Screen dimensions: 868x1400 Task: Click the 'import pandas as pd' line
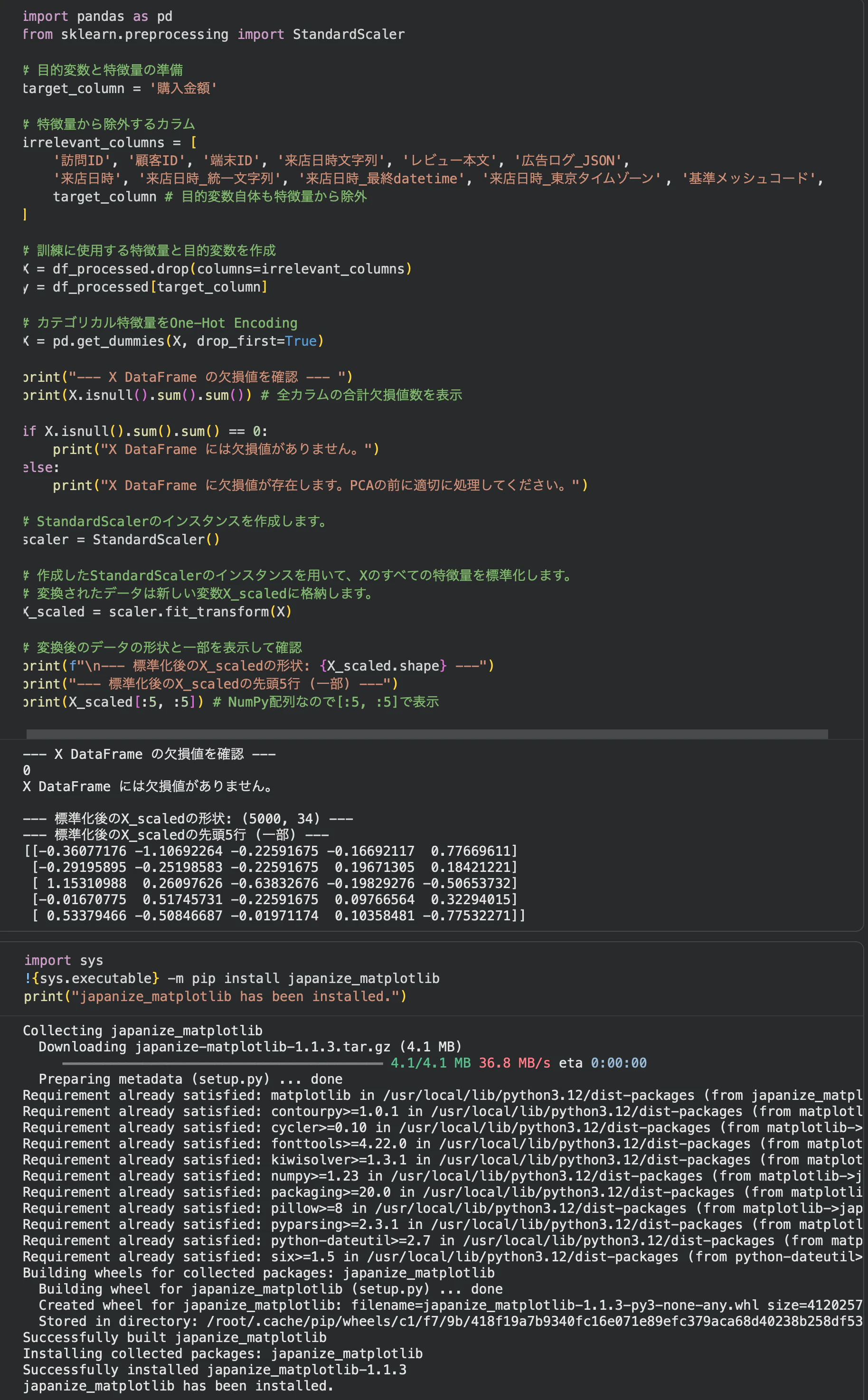click(x=98, y=17)
